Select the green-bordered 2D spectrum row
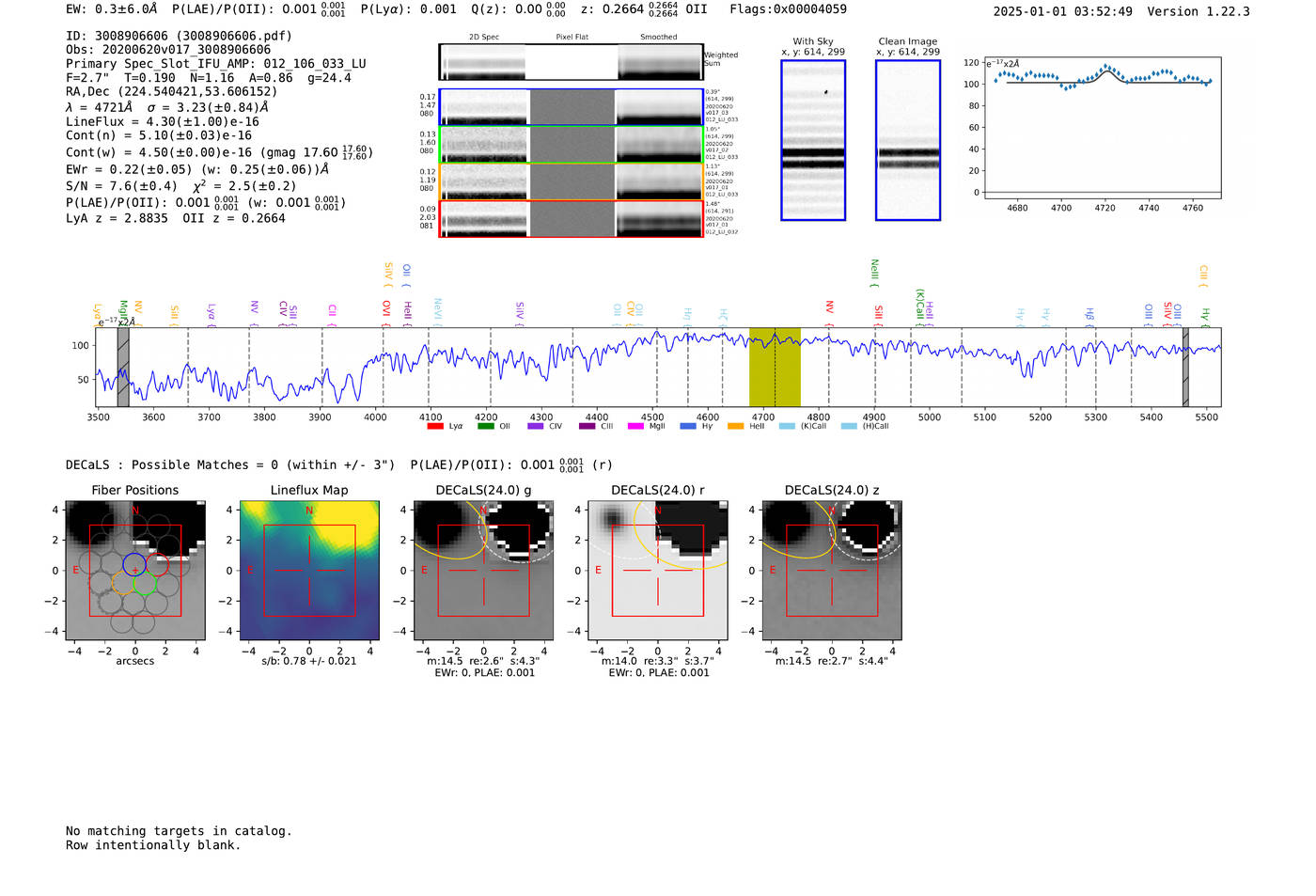This screenshot has height=896, width=1316. click(x=572, y=145)
